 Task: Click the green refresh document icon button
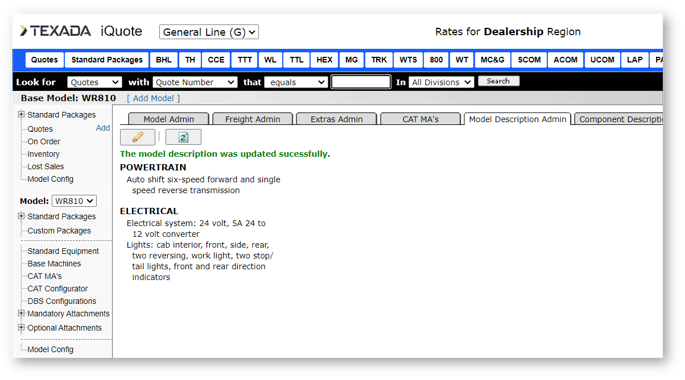coord(183,137)
